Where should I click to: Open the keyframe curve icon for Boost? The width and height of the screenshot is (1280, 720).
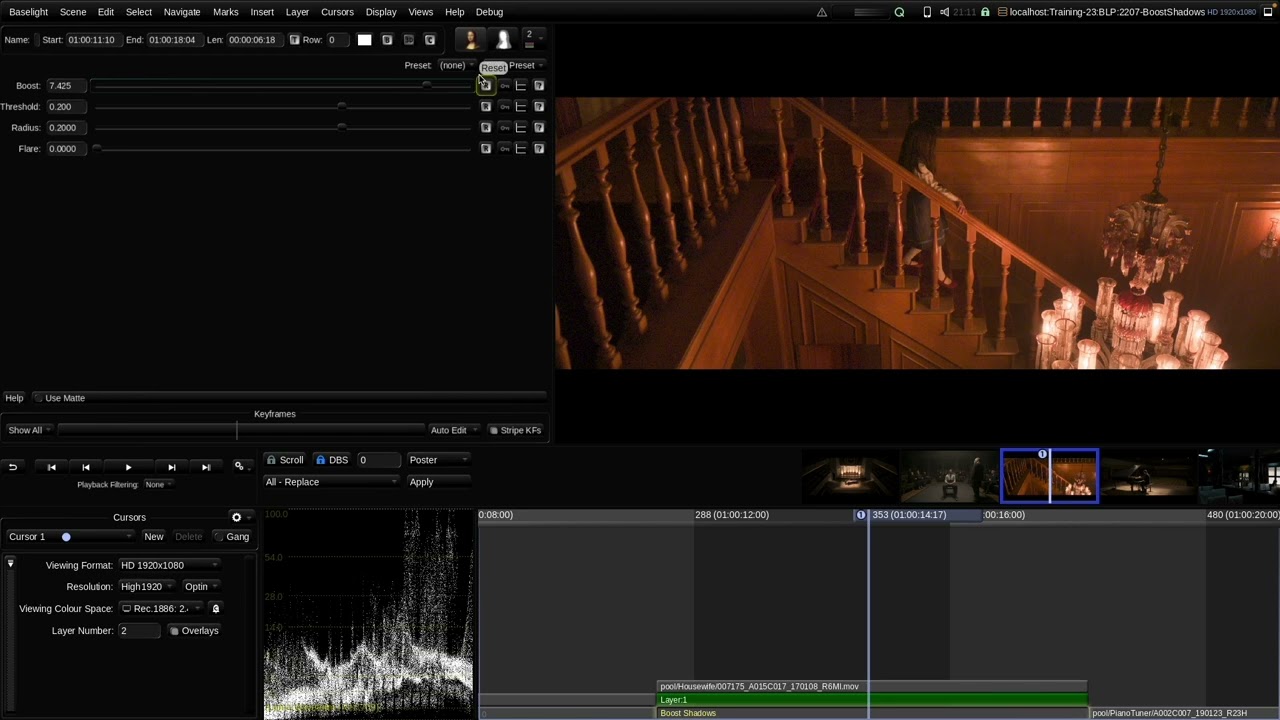pyautogui.click(x=521, y=86)
